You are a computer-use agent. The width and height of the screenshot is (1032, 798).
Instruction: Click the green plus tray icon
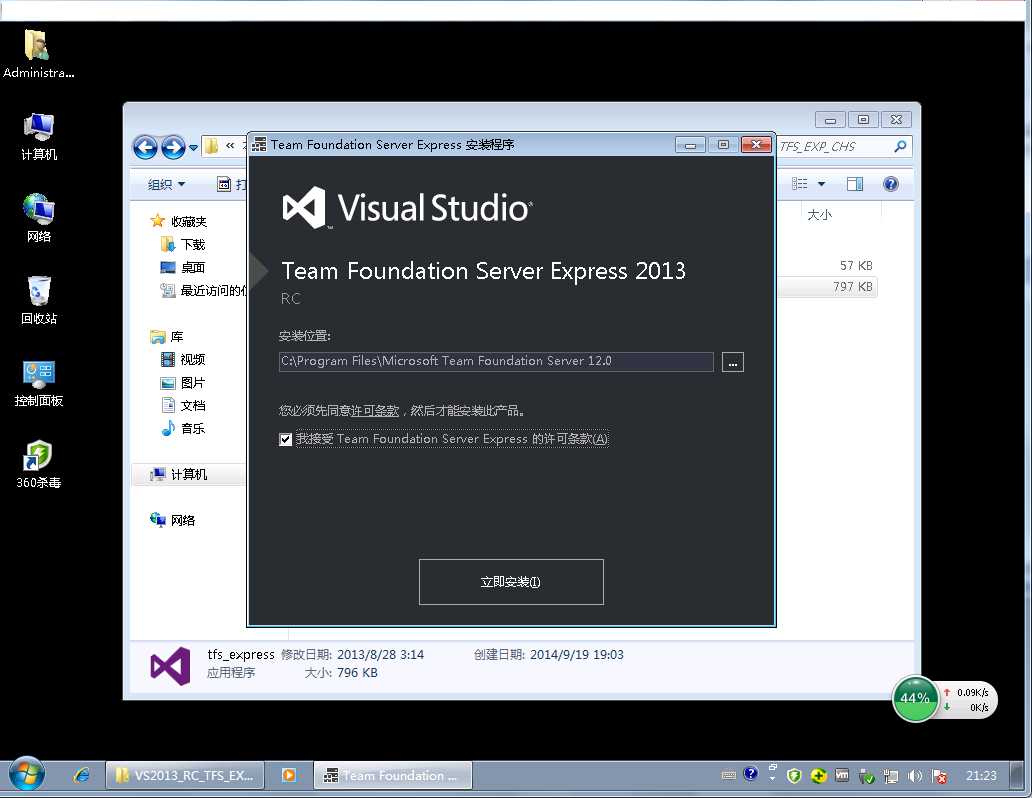tap(818, 776)
